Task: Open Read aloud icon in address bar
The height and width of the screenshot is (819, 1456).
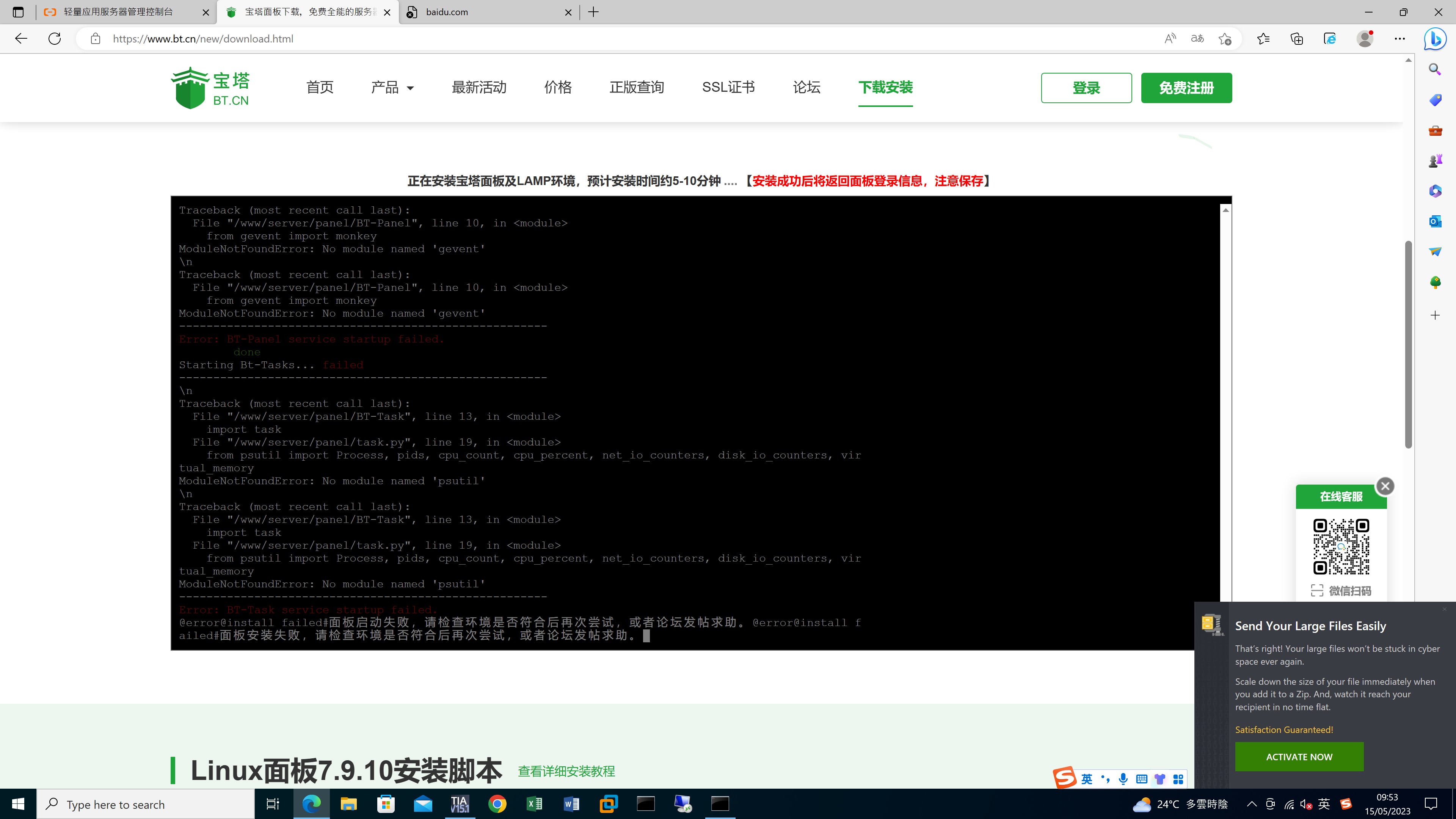Action: click(x=1170, y=38)
